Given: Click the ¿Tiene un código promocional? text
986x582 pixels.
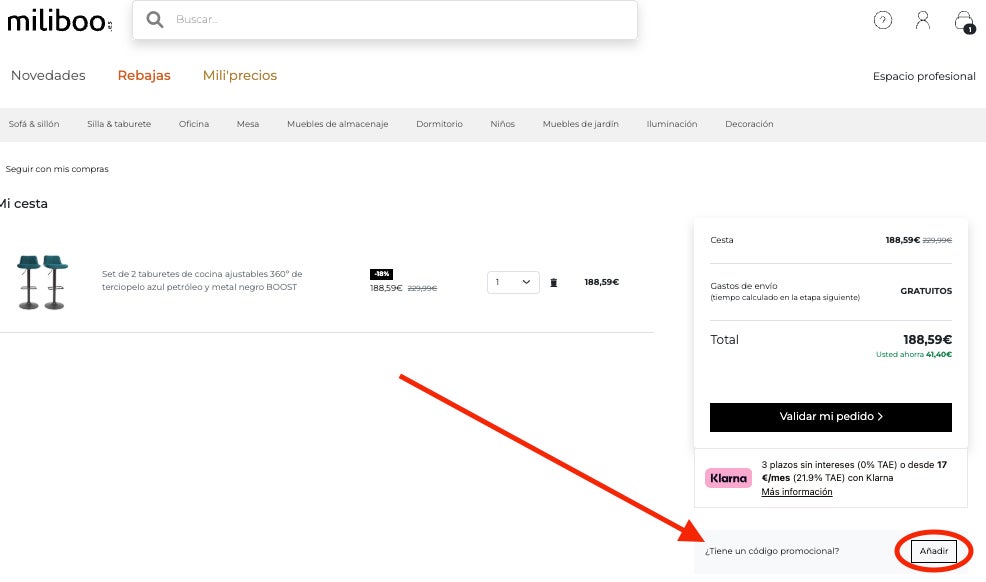Looking at the screenshot, I should tap(772, 551).
